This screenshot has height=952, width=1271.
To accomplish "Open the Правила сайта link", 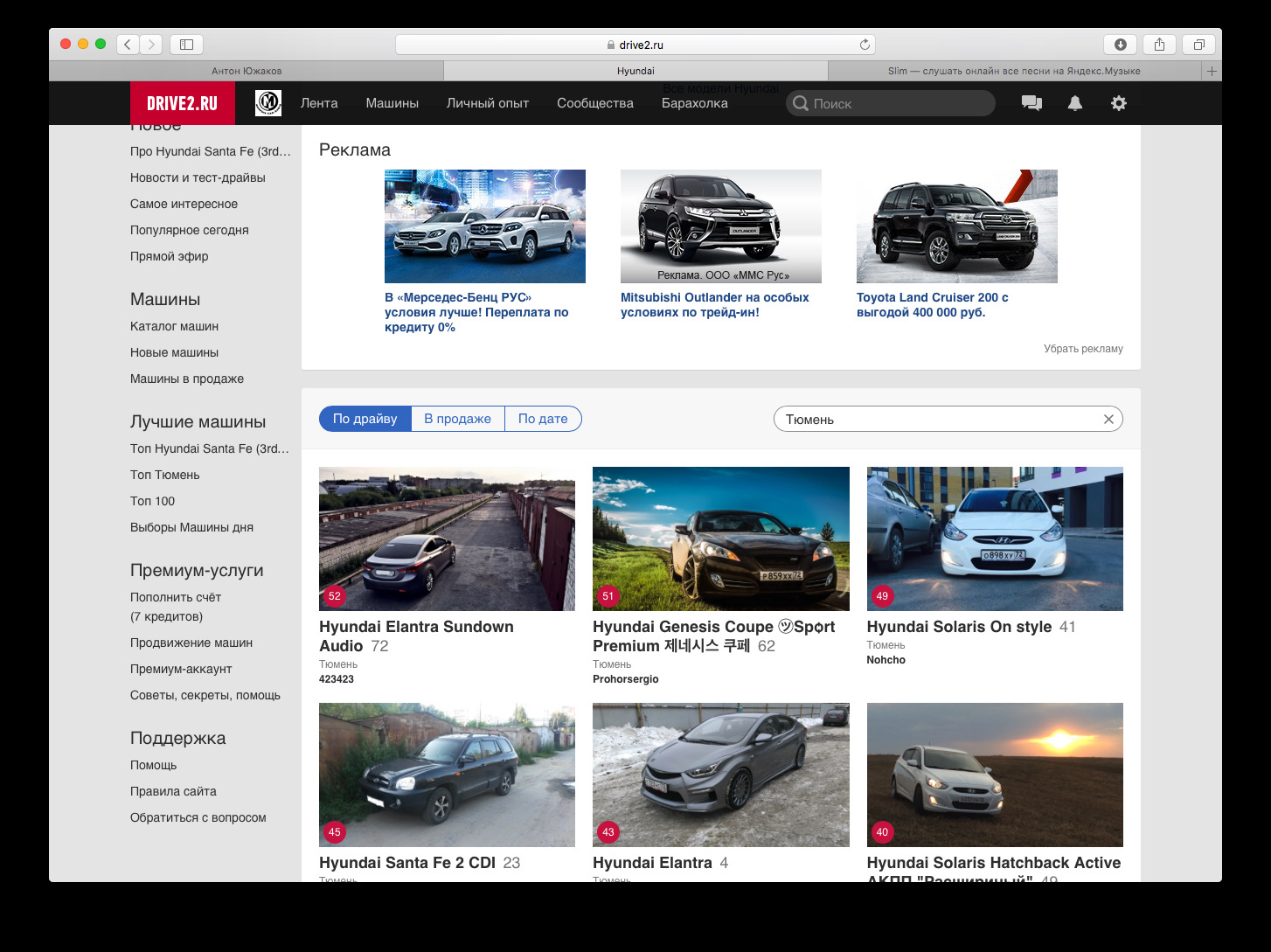I will 173,791.
